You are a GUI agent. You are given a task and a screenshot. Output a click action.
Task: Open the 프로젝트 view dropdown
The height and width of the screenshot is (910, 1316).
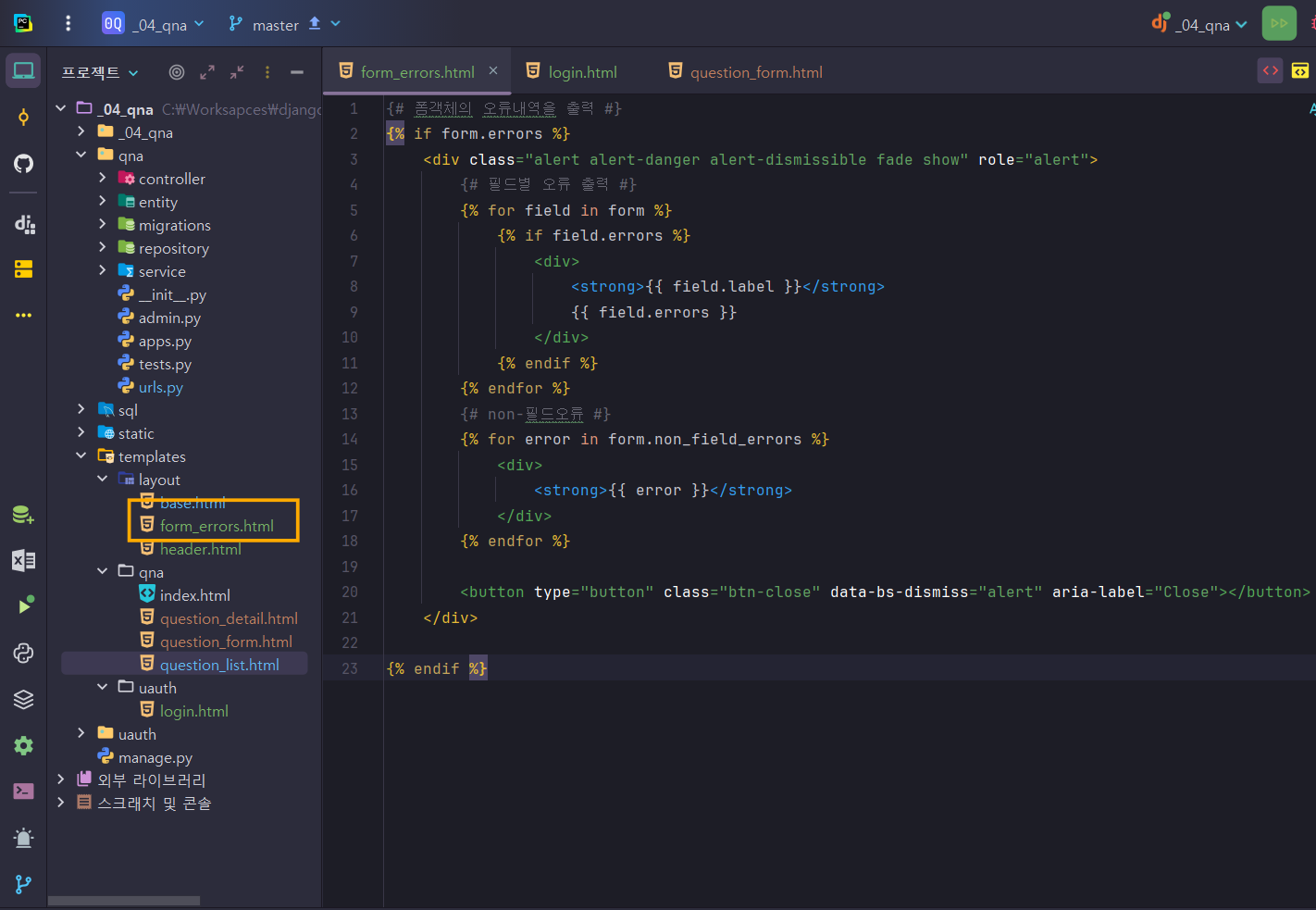pos(100,72)
